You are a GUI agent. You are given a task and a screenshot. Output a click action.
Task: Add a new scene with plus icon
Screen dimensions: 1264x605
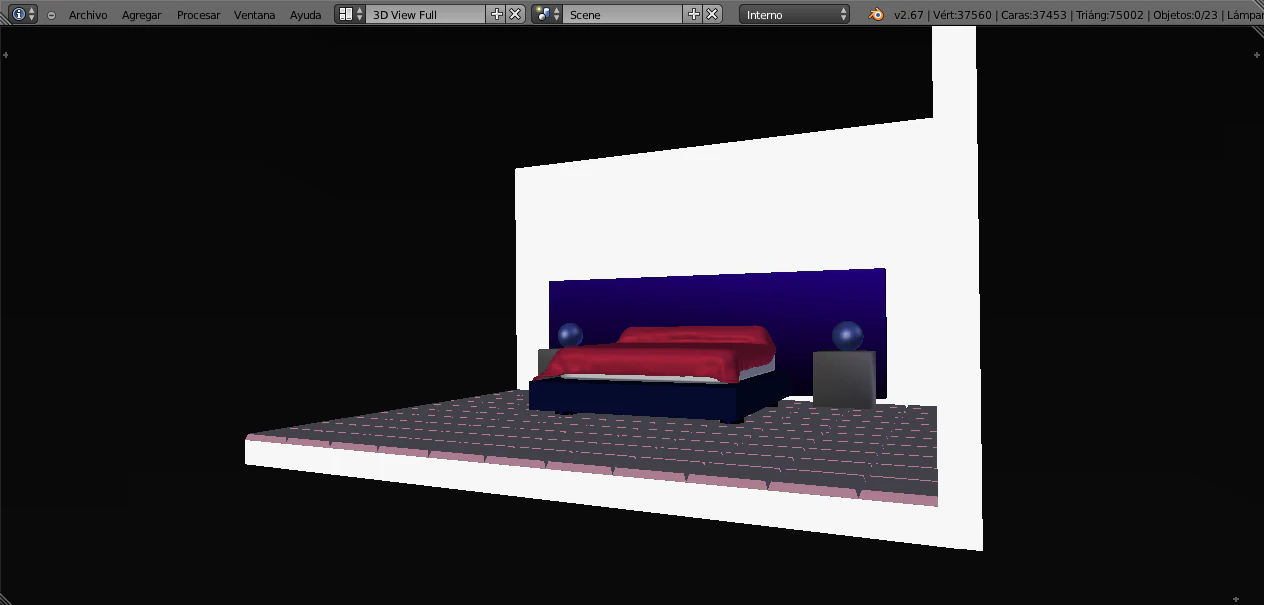694,14
